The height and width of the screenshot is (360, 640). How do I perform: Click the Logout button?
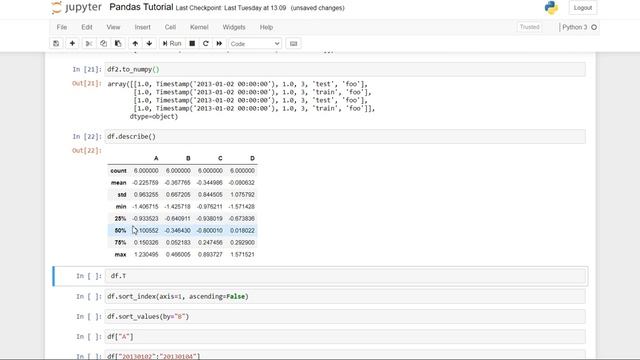582,8
